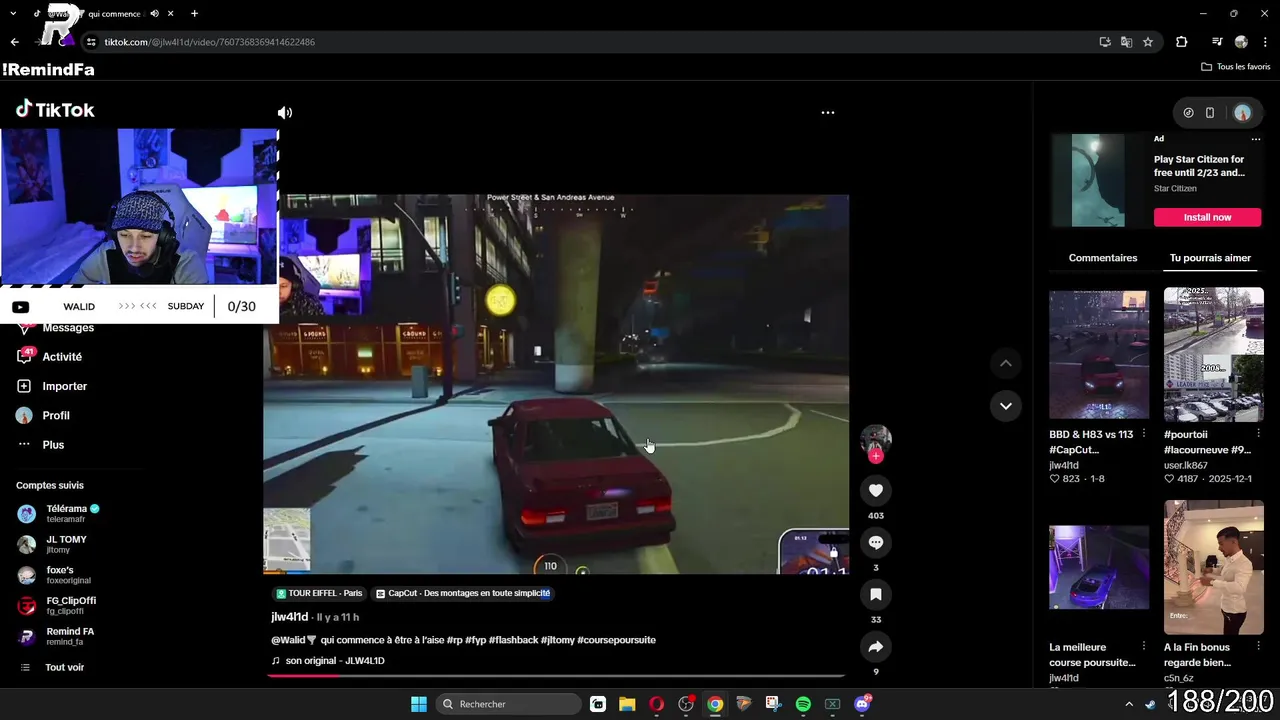Open the video more options ellipsis
This screenshot has width=1280, height=720.
[x=828, y=113]
